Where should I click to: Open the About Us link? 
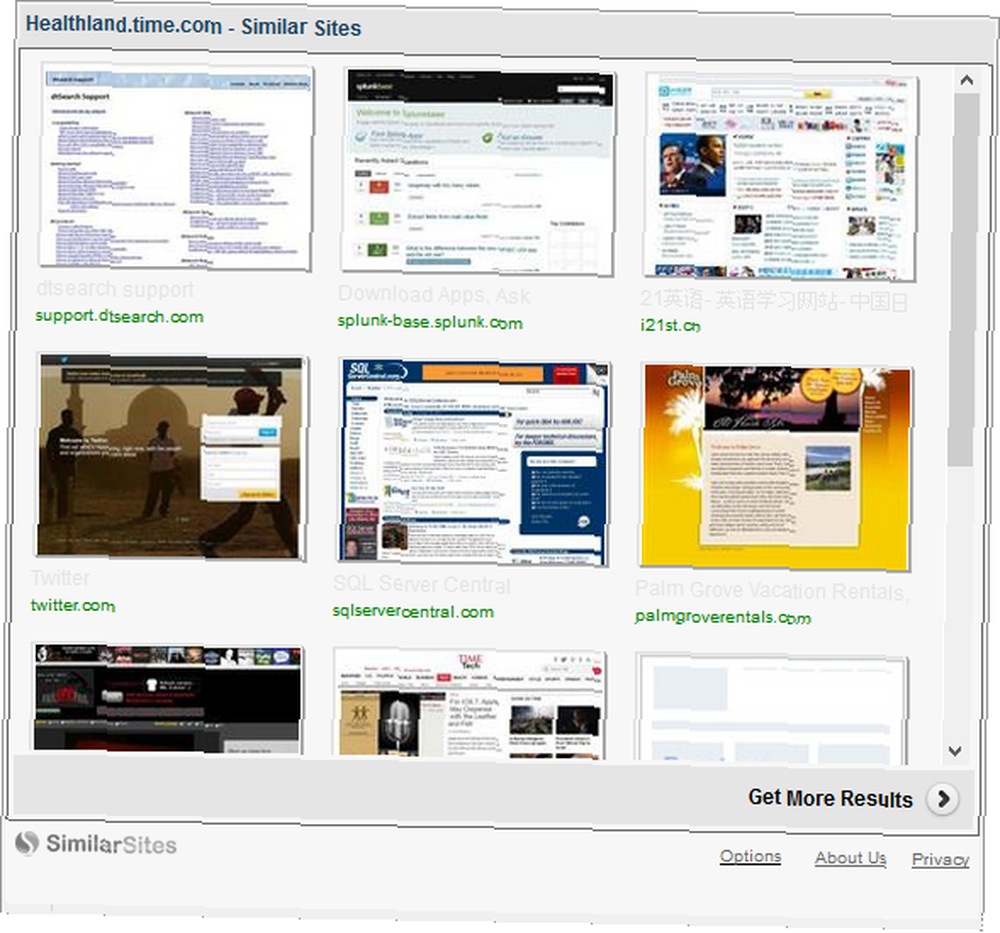[x=850, y=858]
